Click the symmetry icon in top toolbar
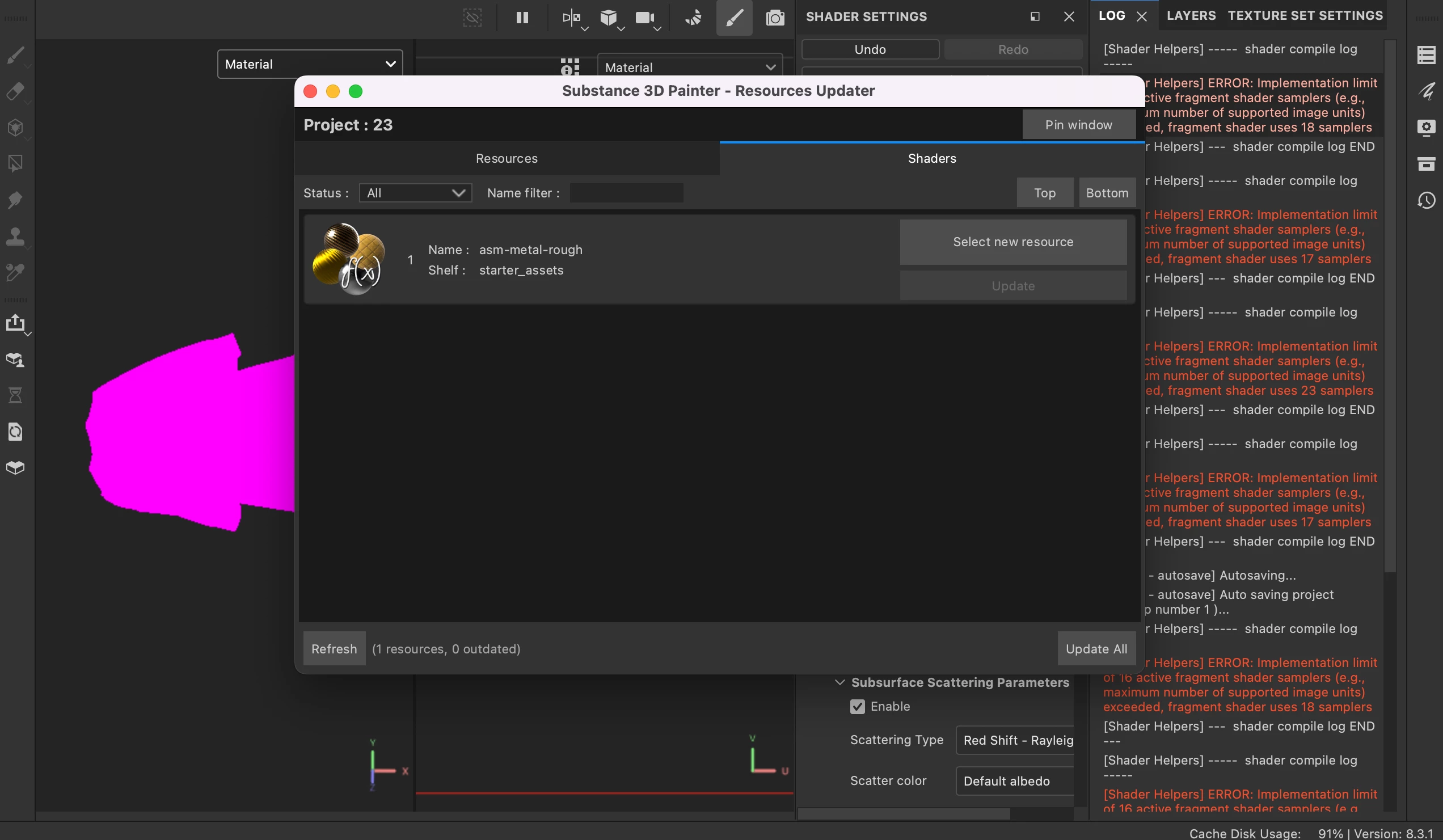This screenshot has height=840, width=1443. click(x=571, y=18)
